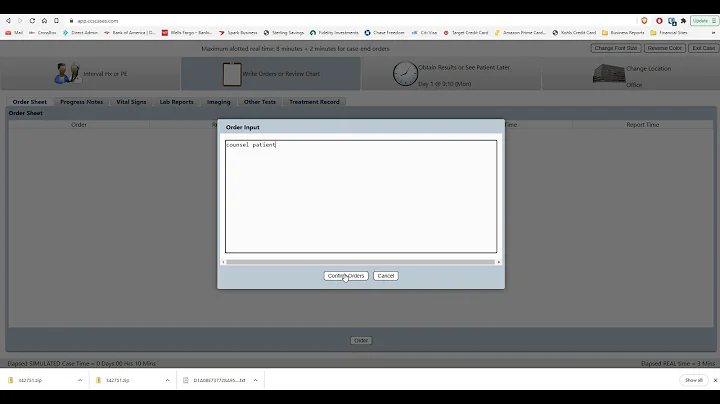
Task: Select the Write Orders or Review Chart label
Action: point(281,74)
